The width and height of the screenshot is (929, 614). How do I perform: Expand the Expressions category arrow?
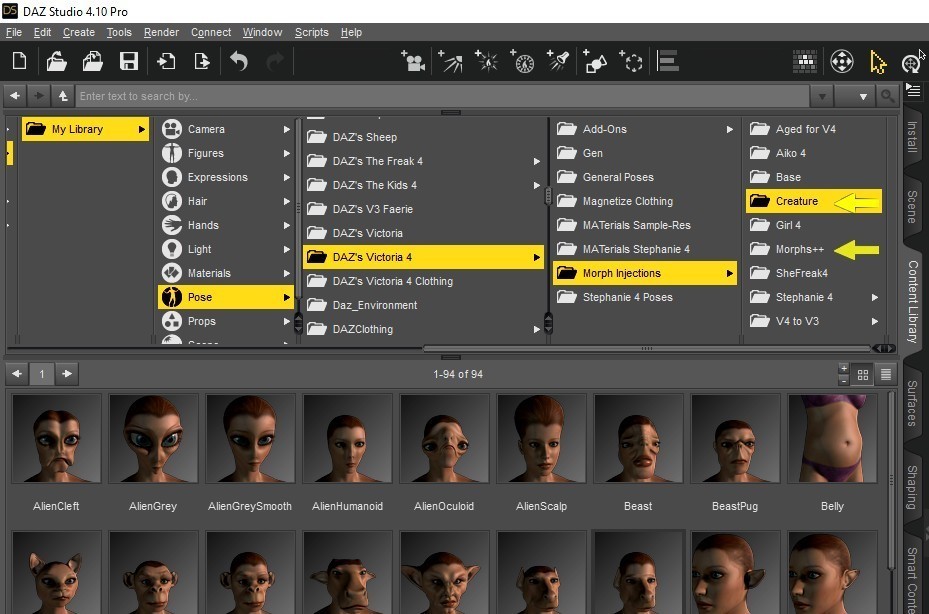pyautogui.click(x=287, y=177)
